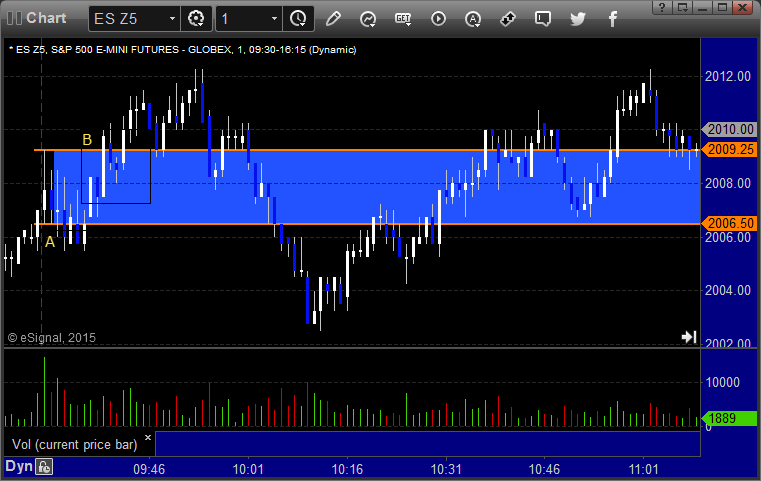Click the 2004.00 price axis label
The width and height of the screenshot is (761, 481).
728,290
